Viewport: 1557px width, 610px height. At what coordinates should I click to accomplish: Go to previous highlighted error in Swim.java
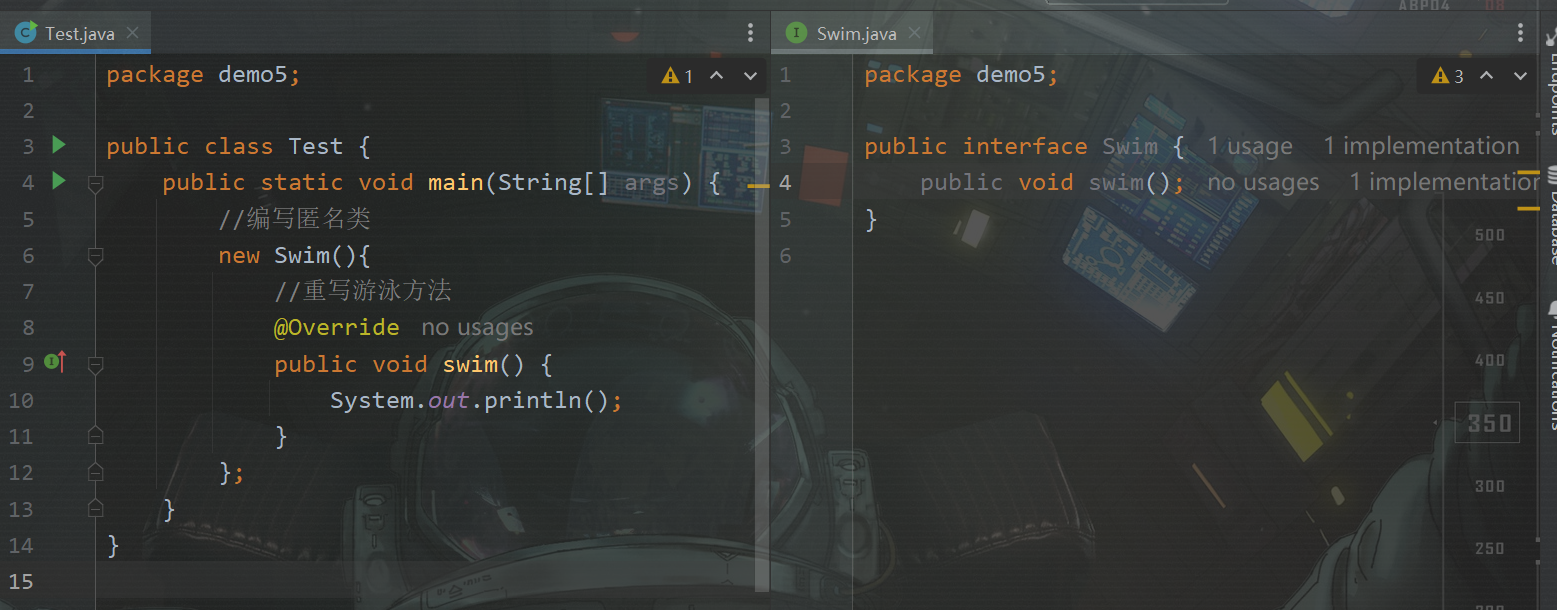pyautogui.click(x=1487, y=76)
